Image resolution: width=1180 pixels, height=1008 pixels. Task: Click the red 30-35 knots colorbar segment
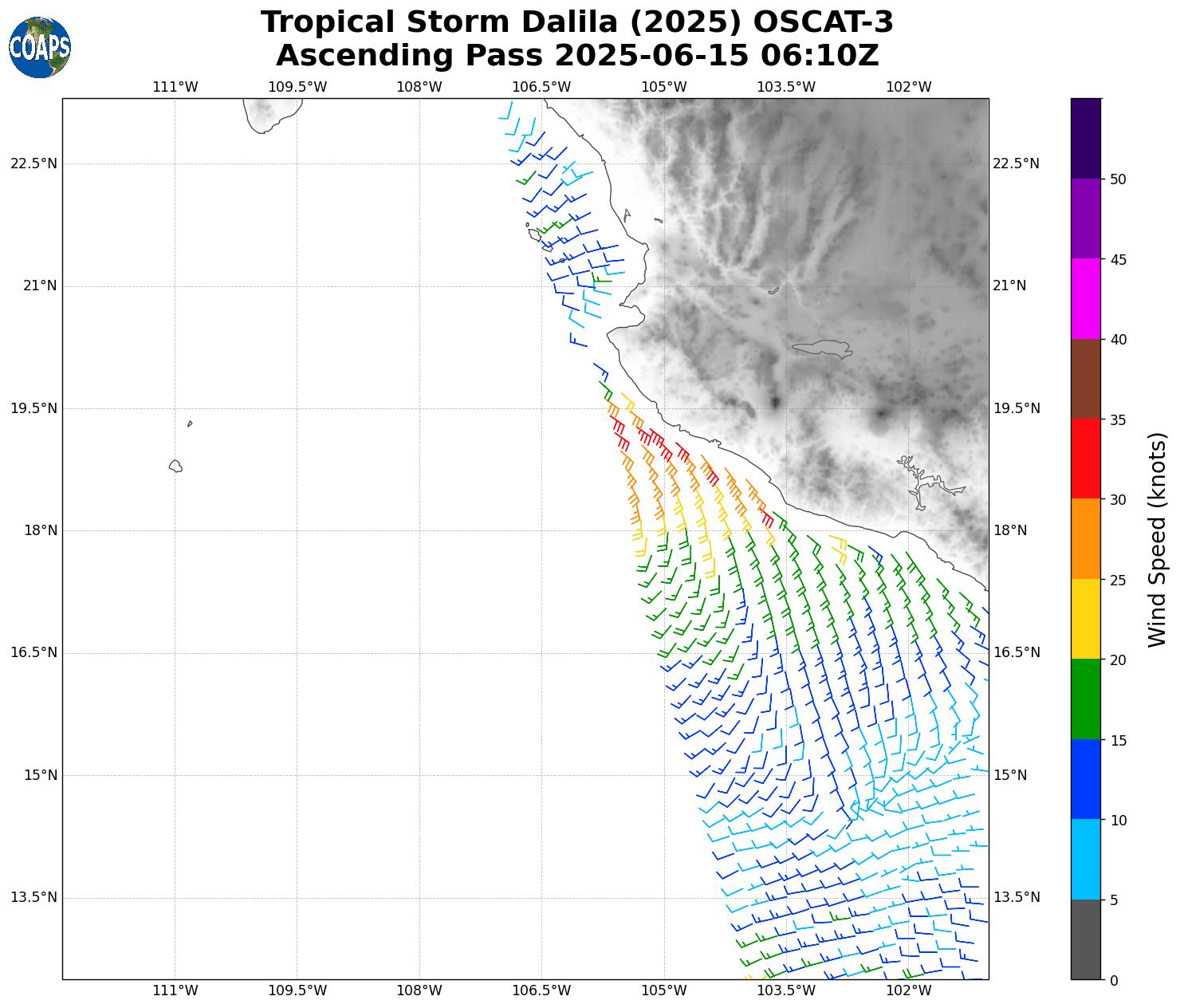click(1085, 459)
